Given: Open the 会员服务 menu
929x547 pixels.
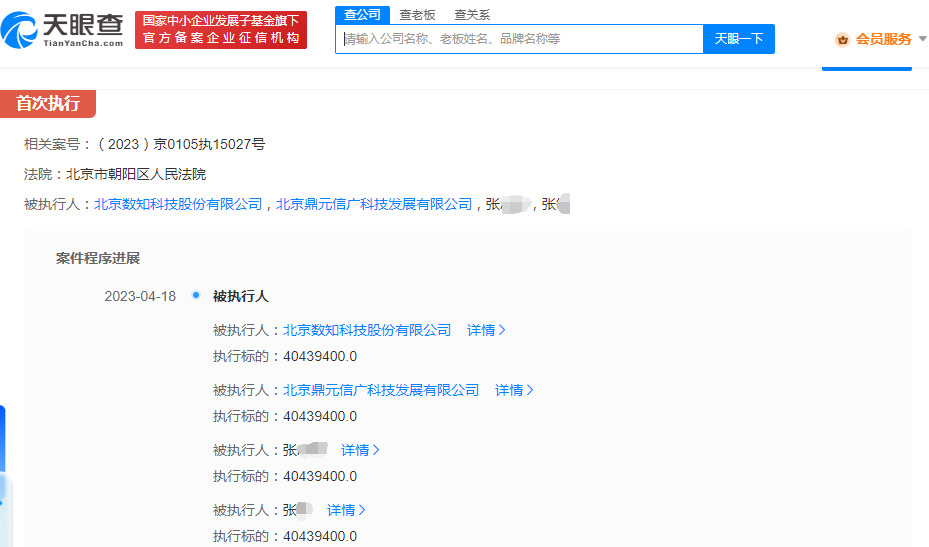Looking at the screenshot, I should pyautogui.click(x=883, y=39).
